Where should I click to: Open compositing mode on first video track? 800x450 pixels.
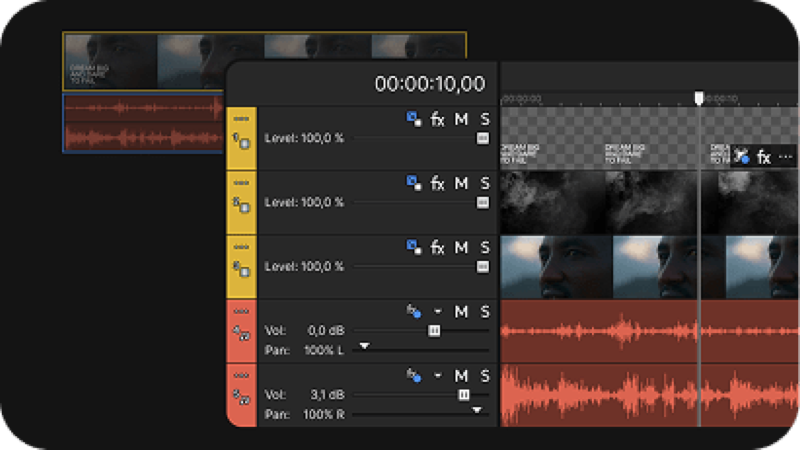pos(414,119)
